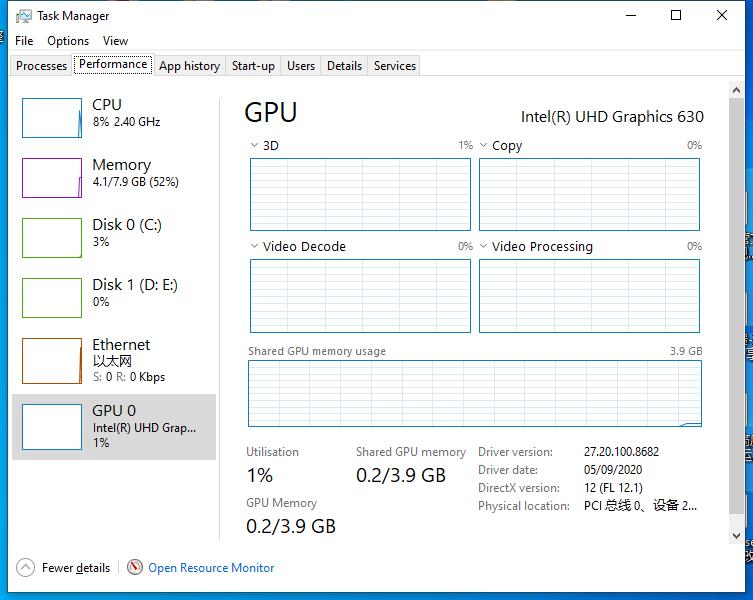Expand the Video Processing engine dropdown

pos(484,246)
